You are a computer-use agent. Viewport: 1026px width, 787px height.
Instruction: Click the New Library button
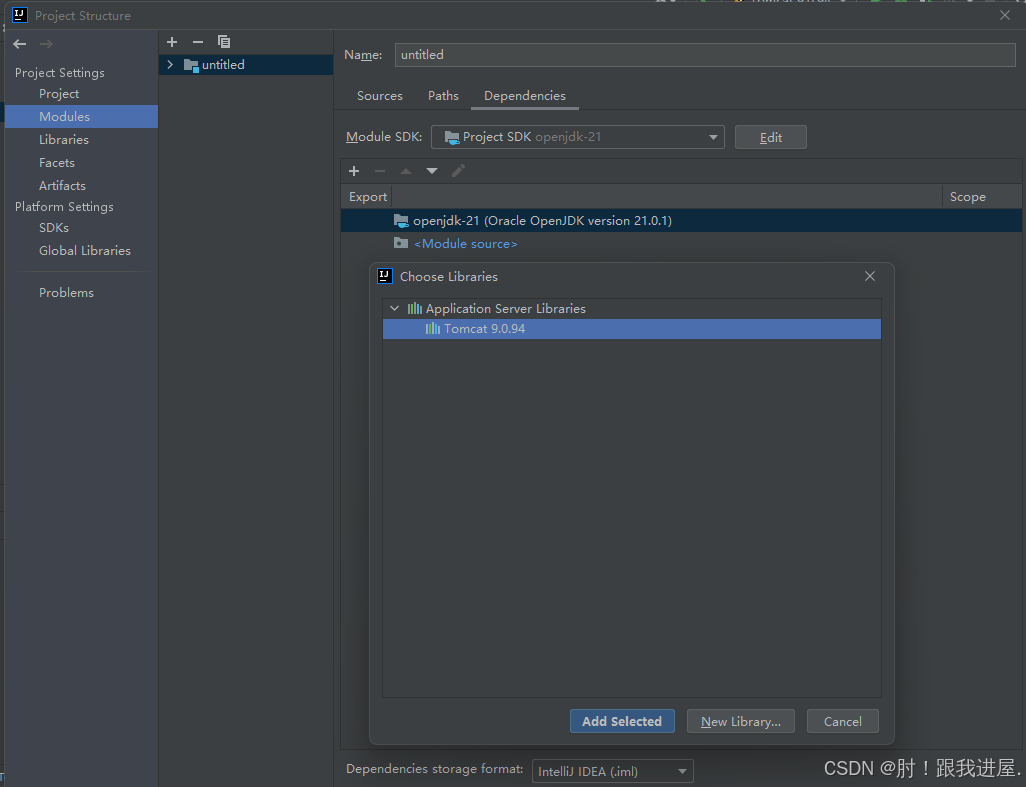click(740, 721)
